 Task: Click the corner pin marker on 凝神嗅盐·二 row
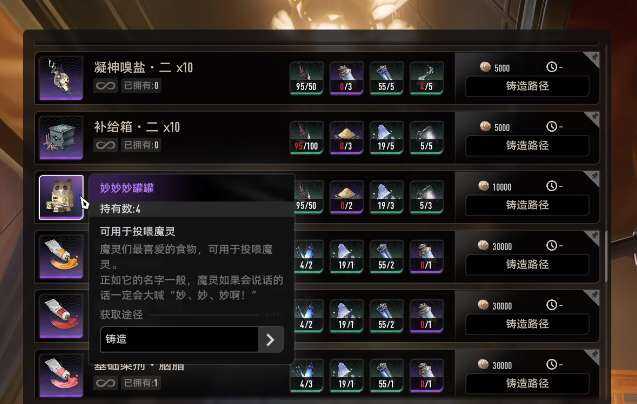tap(591, 59)
